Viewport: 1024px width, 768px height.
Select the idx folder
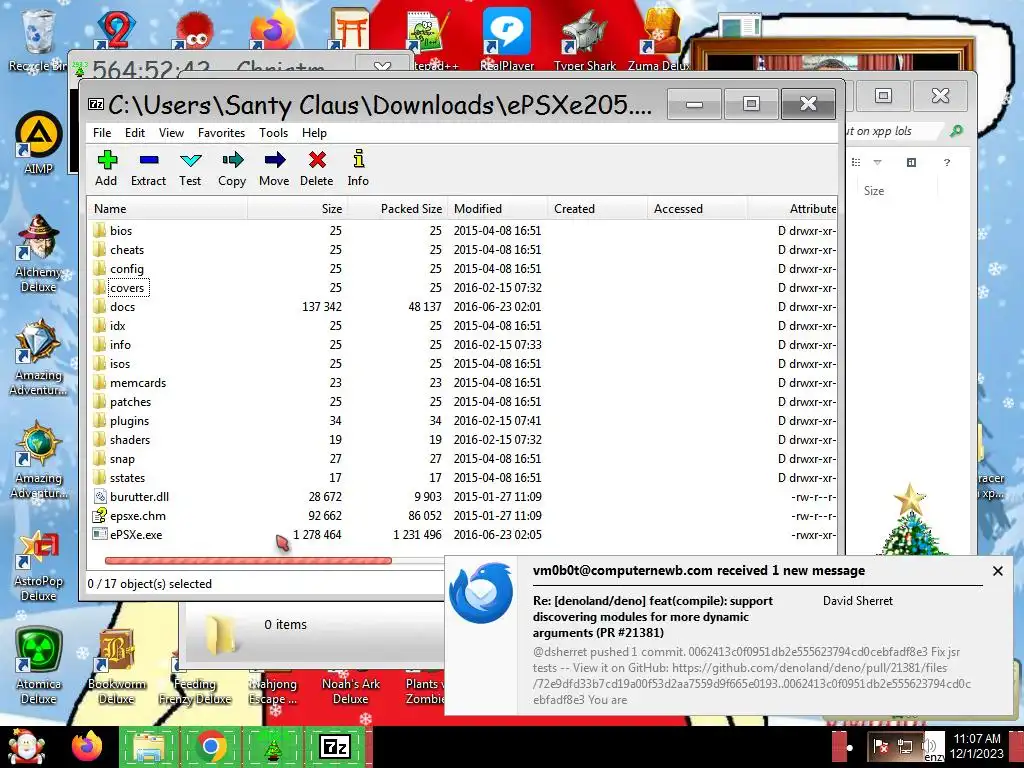point(118,325)
